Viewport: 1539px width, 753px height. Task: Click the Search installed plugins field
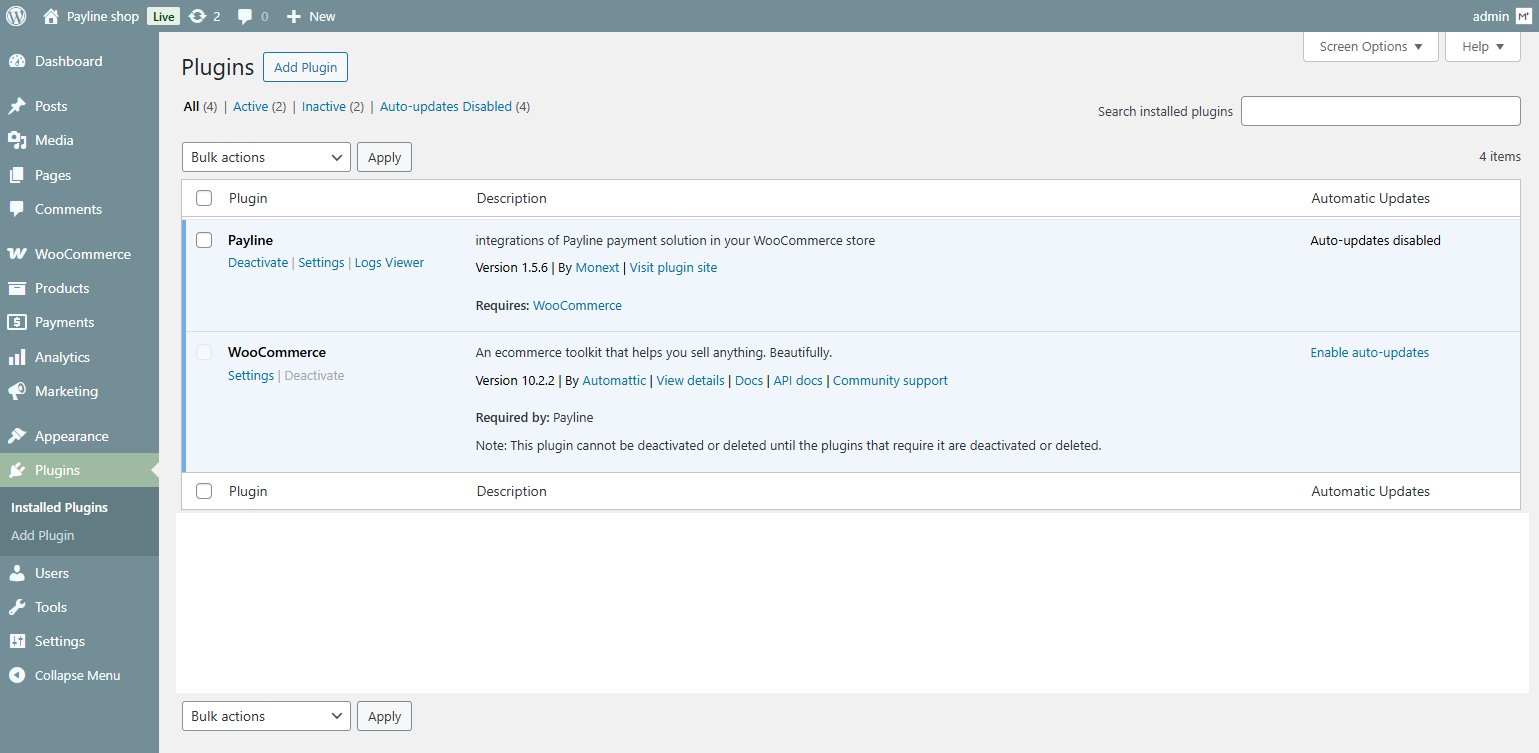pos(1380,111)
